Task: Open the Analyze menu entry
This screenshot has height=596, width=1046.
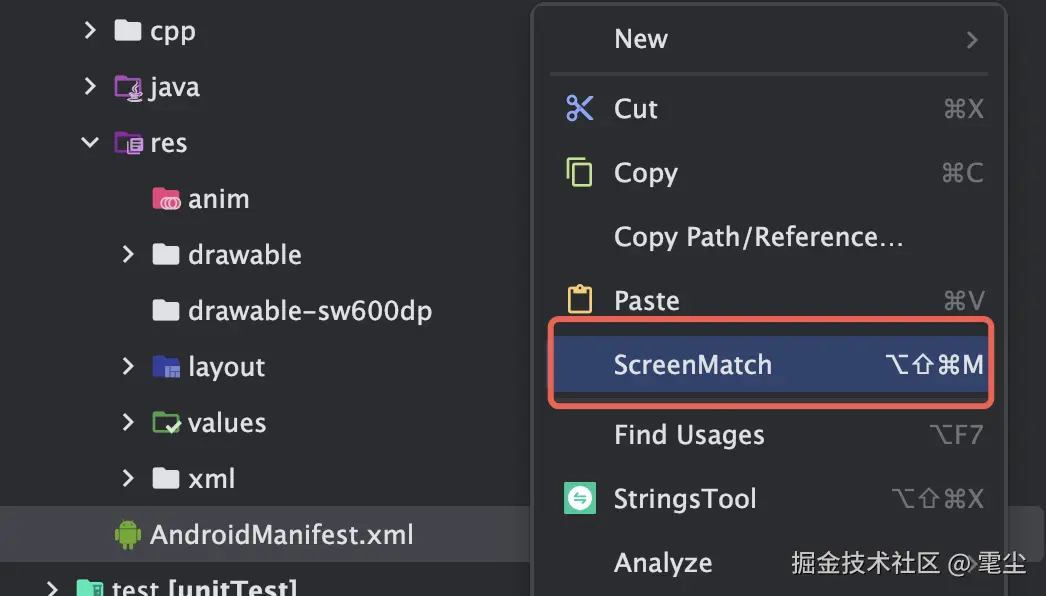Action: (663, 563)
